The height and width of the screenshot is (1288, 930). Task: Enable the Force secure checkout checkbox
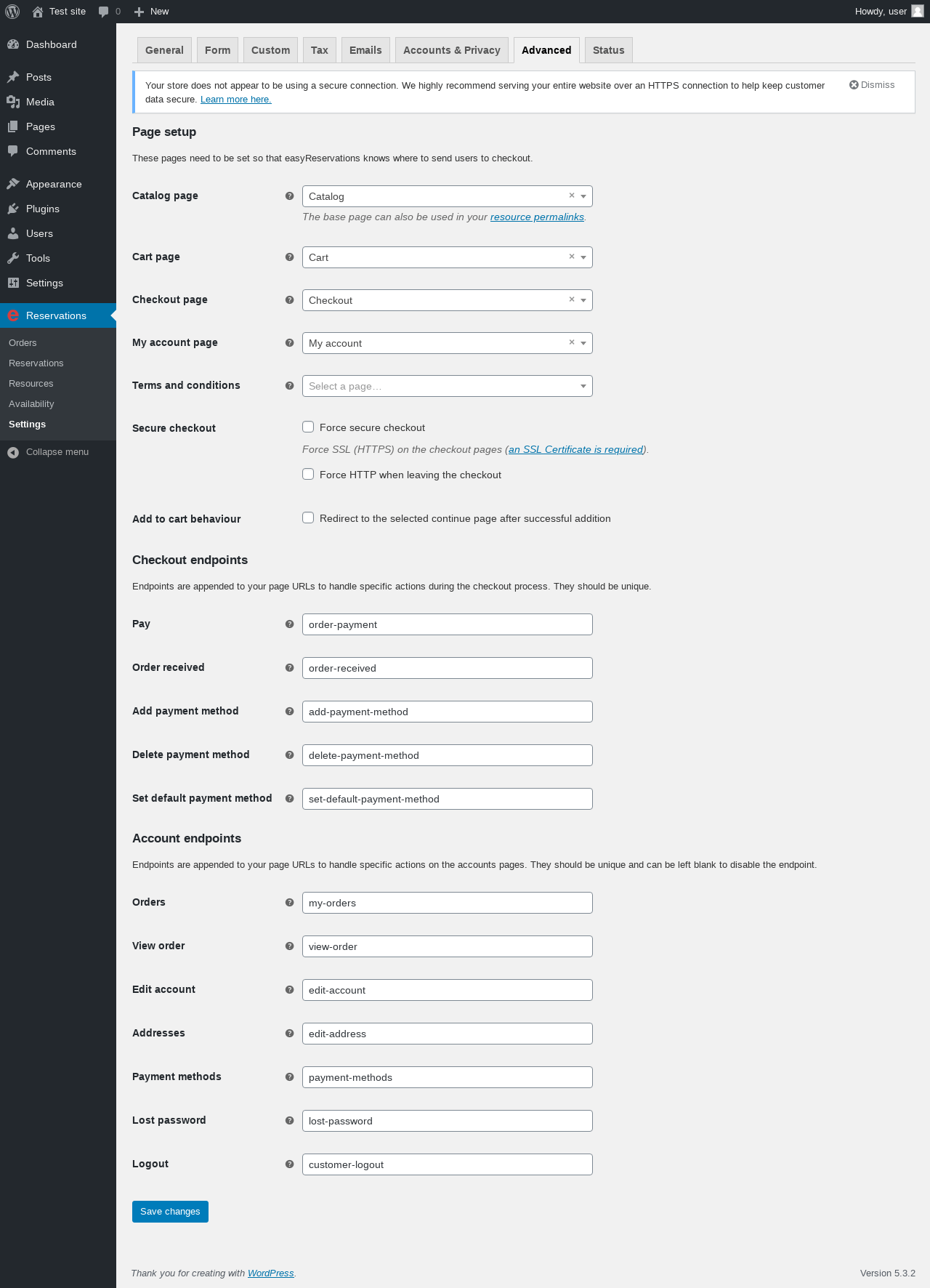pyautogui.click(x=308, y=427)
